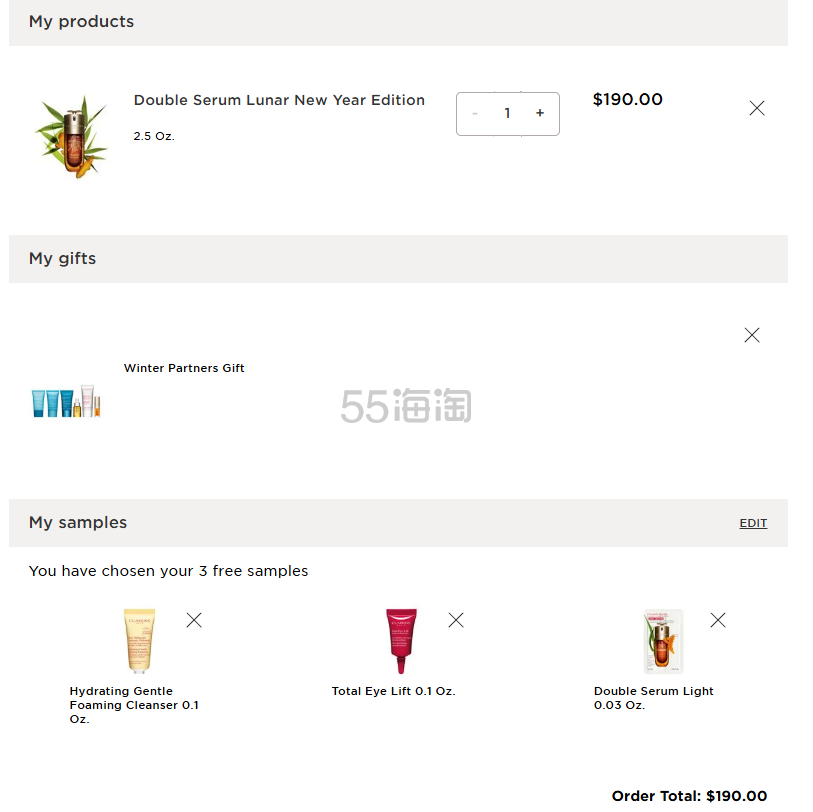The width and height of the screenshot is (813, 812).
Task: Remove Hydrating Gentle Foaming Cleanser sample
Action: coord(194,620)
